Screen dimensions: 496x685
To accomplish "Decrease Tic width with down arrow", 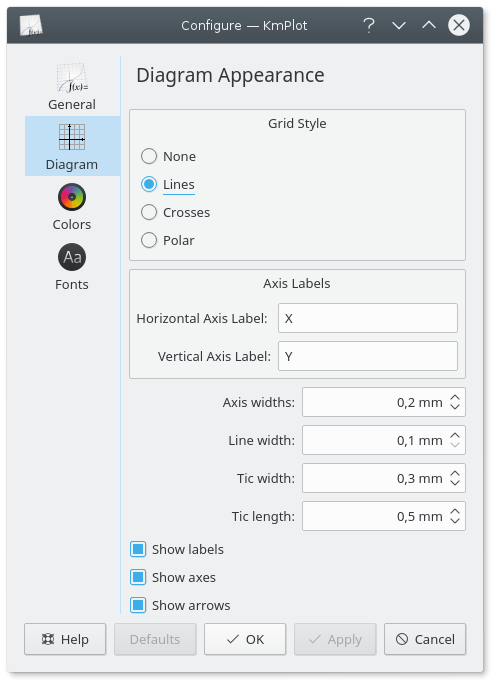I will (x=454, y=482).
